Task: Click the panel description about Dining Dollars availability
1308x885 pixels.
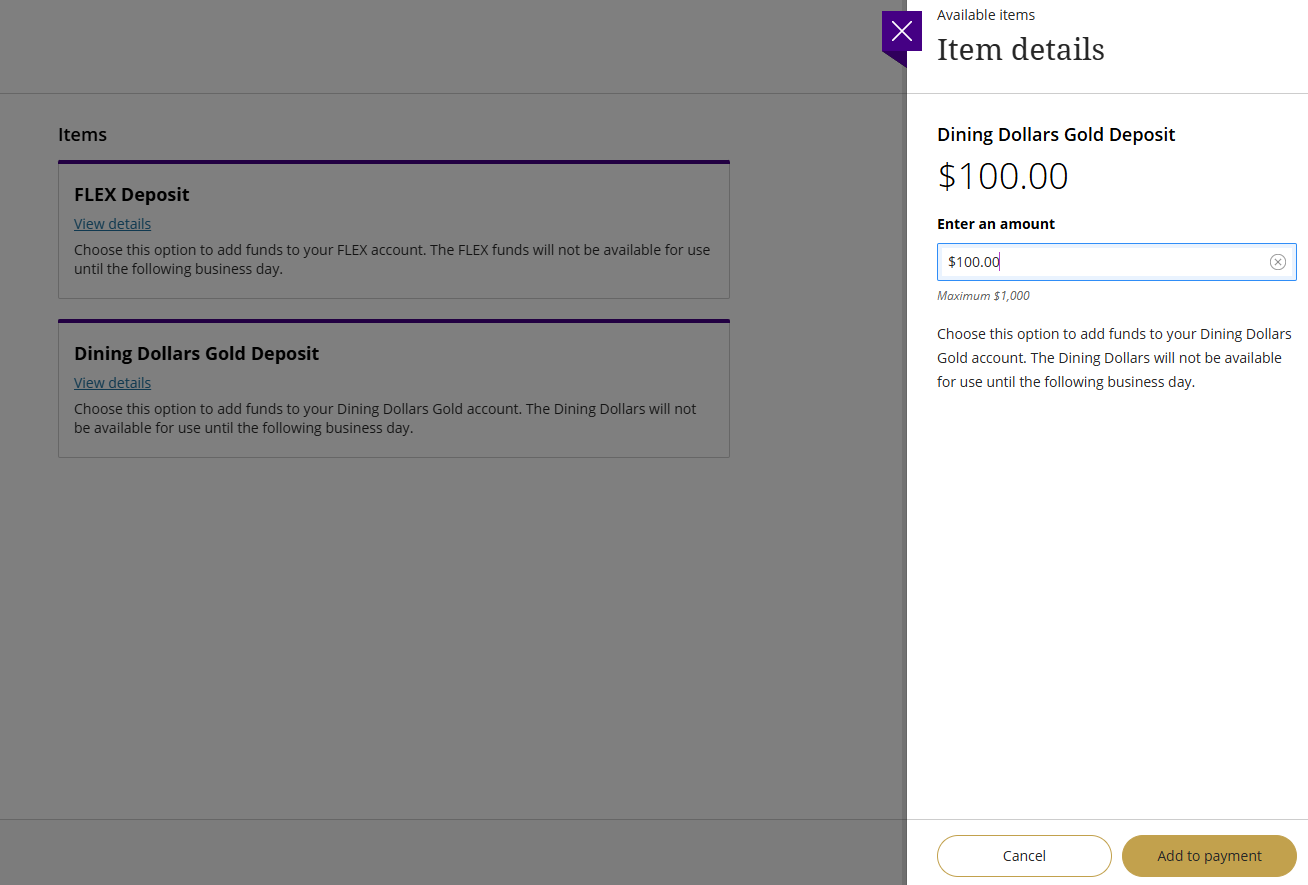Action: click(1114, 358)
